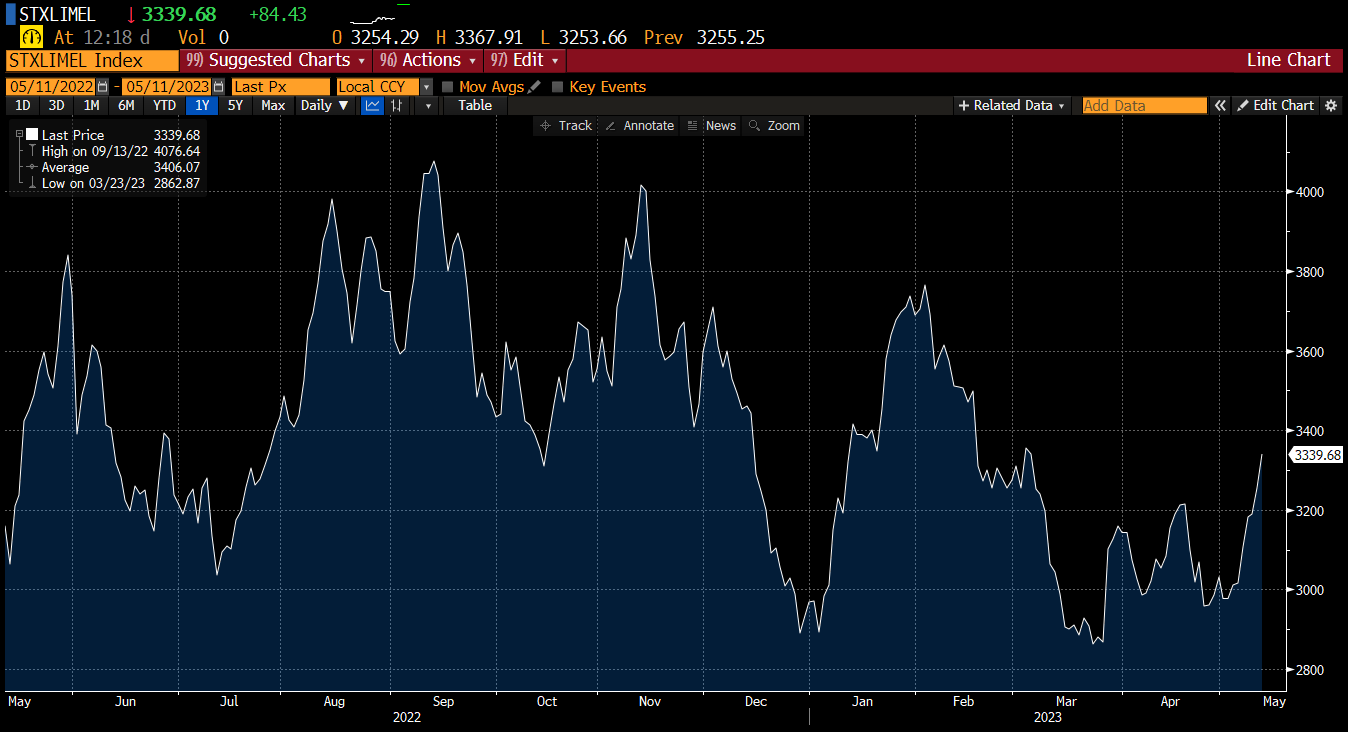
Task: Click the Edit Chart button
Action: [x=1275, y=105]
